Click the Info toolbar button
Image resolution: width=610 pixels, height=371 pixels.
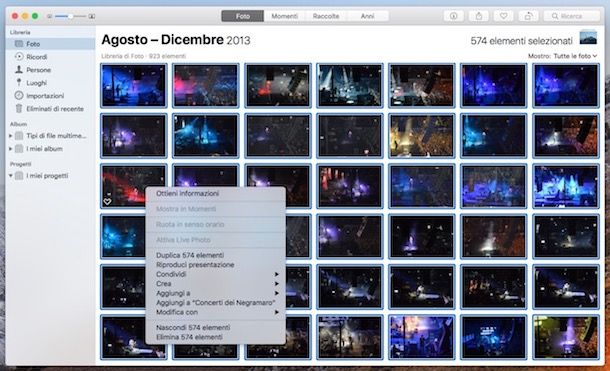click(453, 16)
